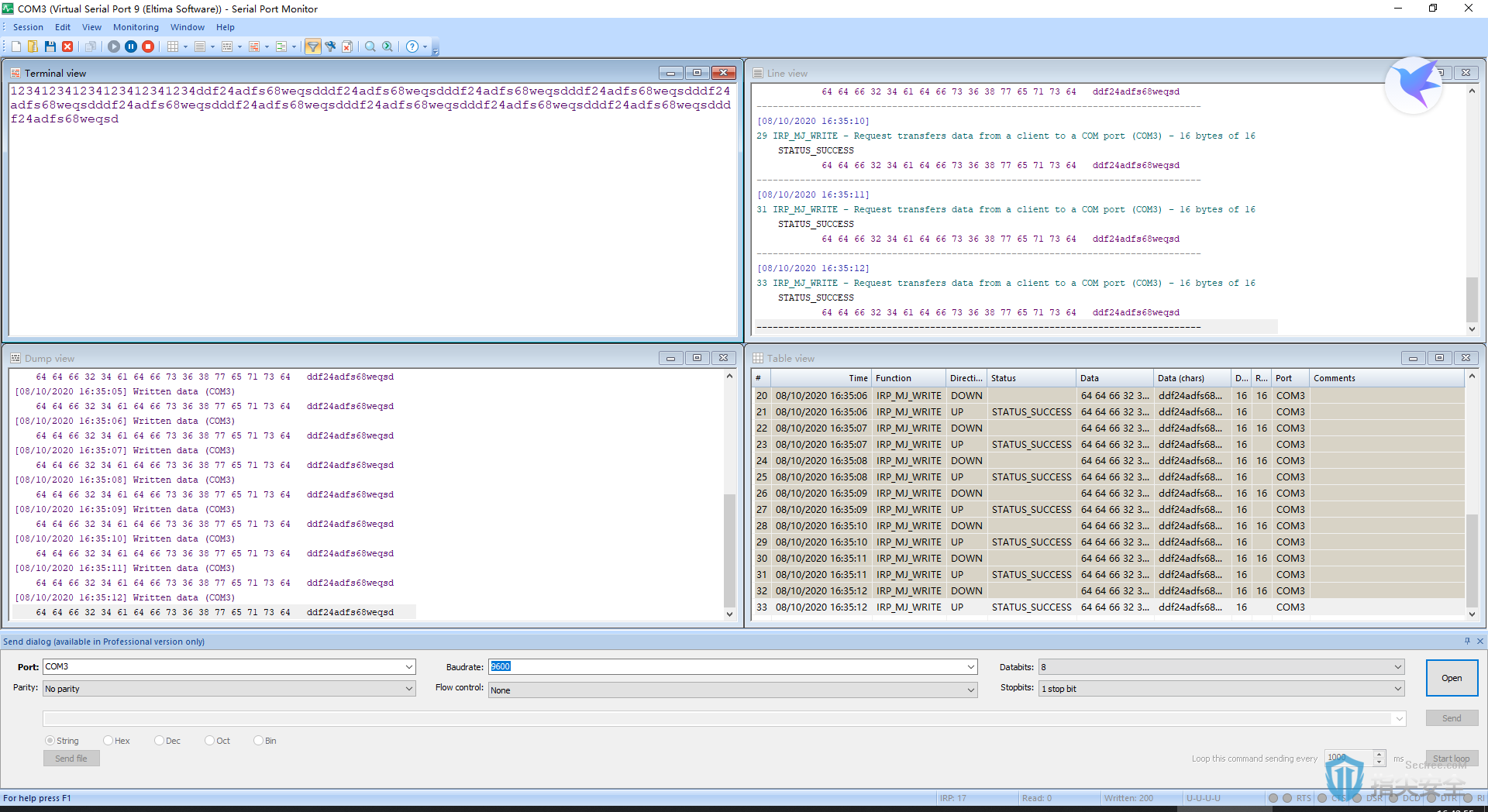Toggle the filter funnel icon
Image resolution: width=1488 pixels, height=812 pixels.
(313, 46)
